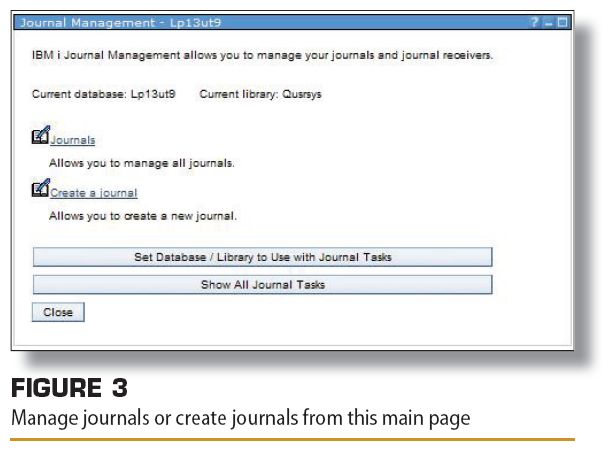Click the icon beside Create a journal
The image size is (602, 452).
(x=41, y=188)
